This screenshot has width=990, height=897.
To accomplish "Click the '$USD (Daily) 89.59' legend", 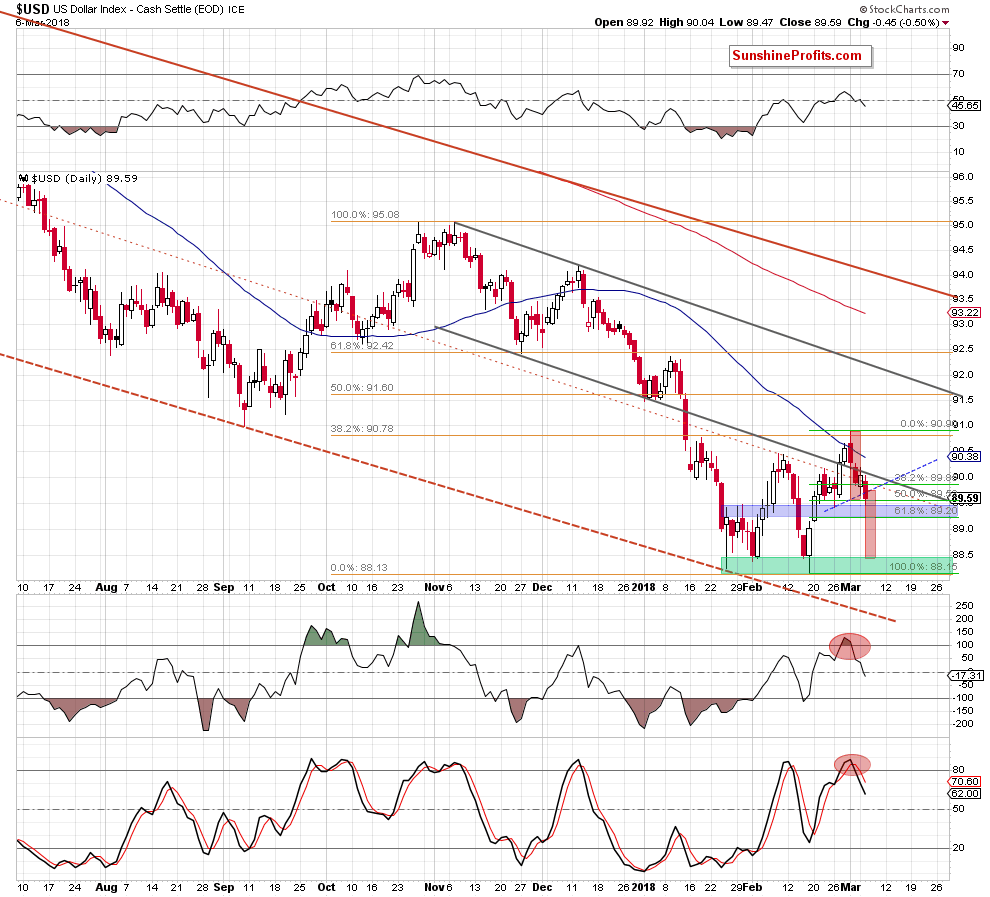I will (x=78, y=179).
